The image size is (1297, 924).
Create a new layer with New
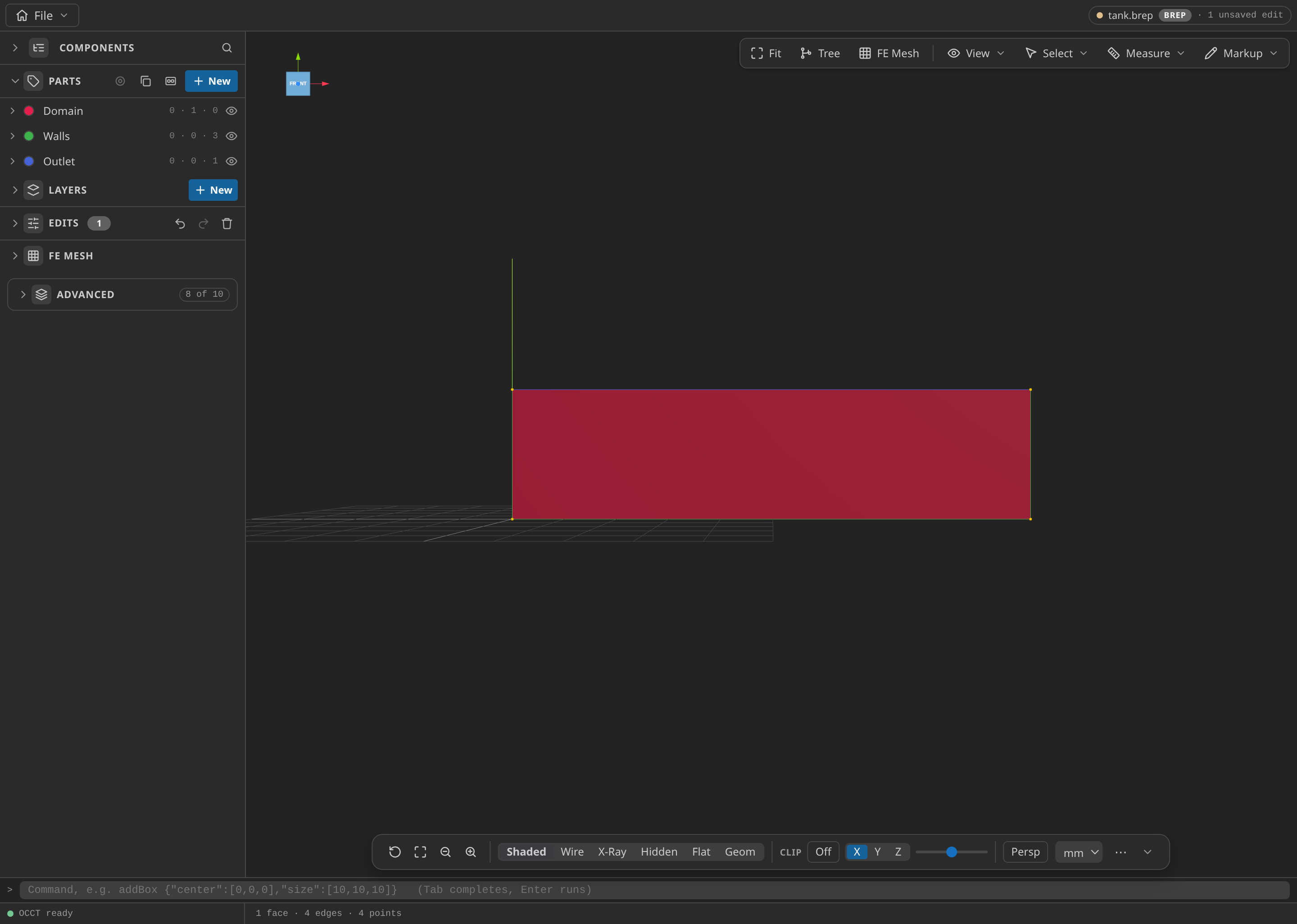(x=213, y=190)
